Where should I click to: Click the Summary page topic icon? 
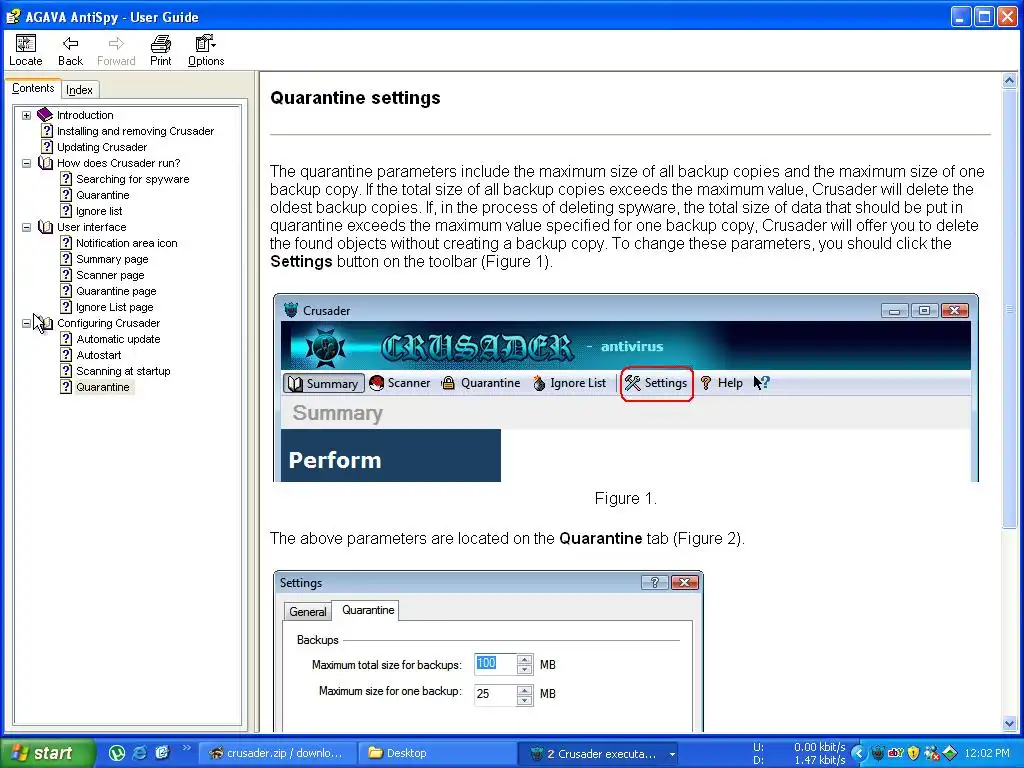click(x=66, y=259)
